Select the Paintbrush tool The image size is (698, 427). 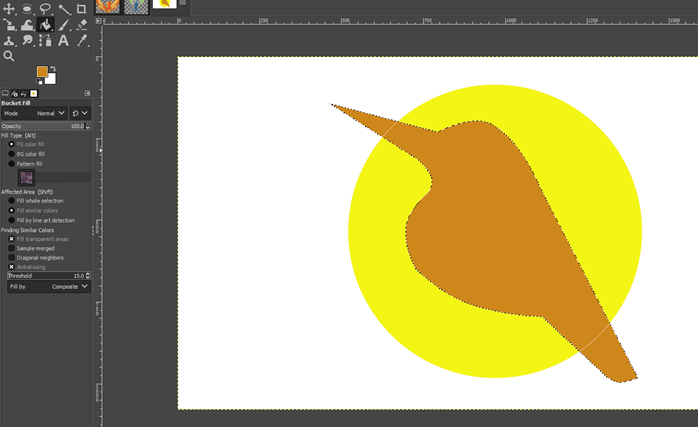(x=63, y=25)
